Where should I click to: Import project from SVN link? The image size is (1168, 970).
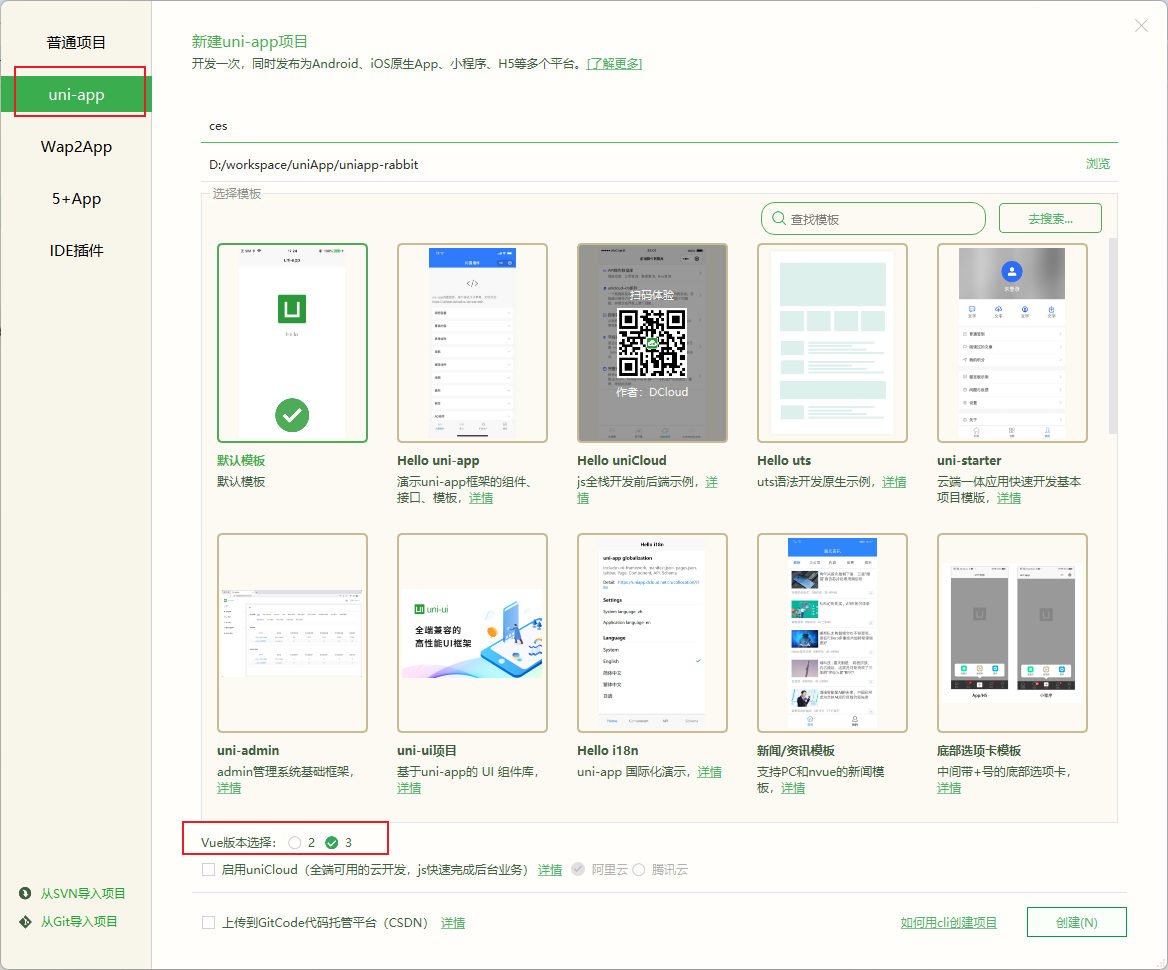[83, 893]
